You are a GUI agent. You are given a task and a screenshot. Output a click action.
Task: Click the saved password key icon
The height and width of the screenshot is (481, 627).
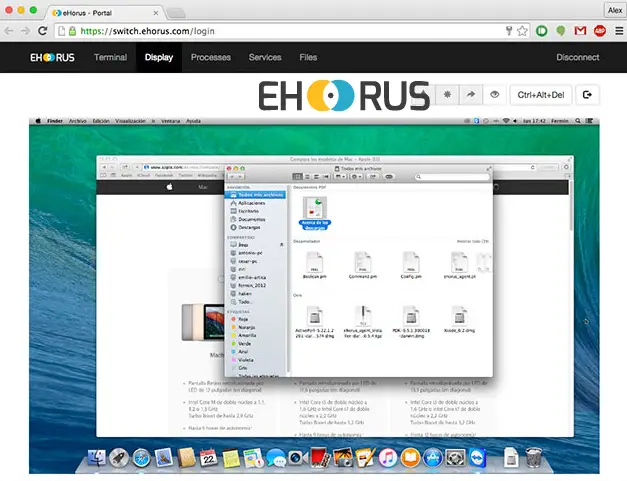(x=509, y=31)
